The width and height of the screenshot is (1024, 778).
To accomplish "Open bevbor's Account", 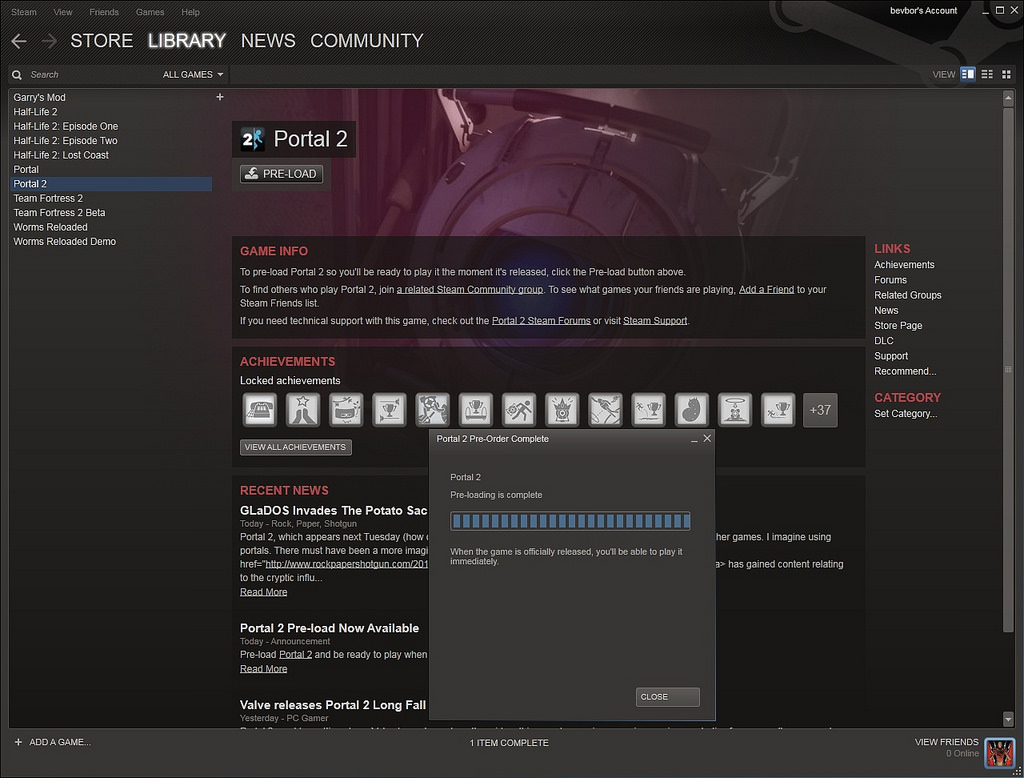I will click(923, 10).
